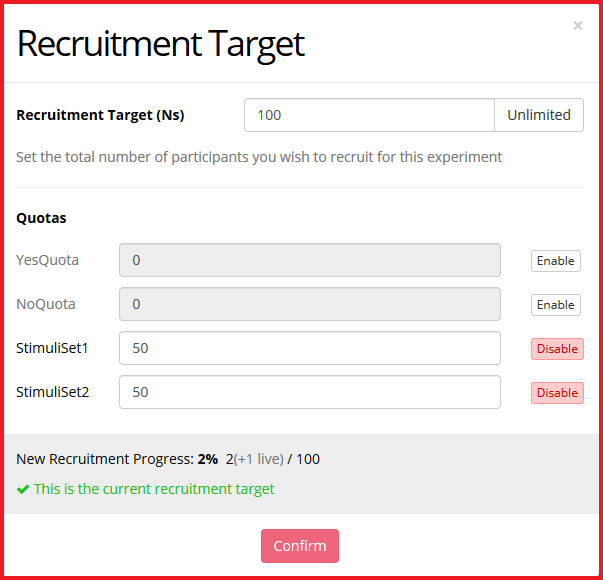This screenshot has height=580, width=603.
Task: Click the green checkmark status icon
Action: click(23, 490)
